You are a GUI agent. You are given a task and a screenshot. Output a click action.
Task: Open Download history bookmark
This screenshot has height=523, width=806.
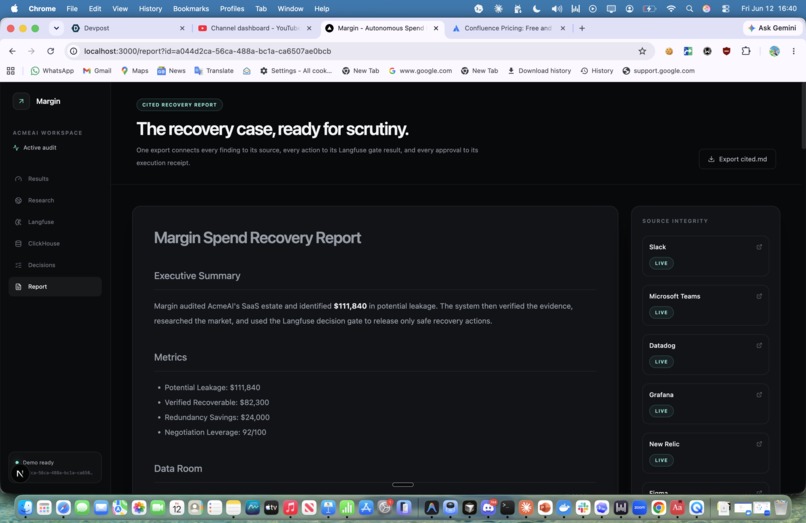coord(539,71)
